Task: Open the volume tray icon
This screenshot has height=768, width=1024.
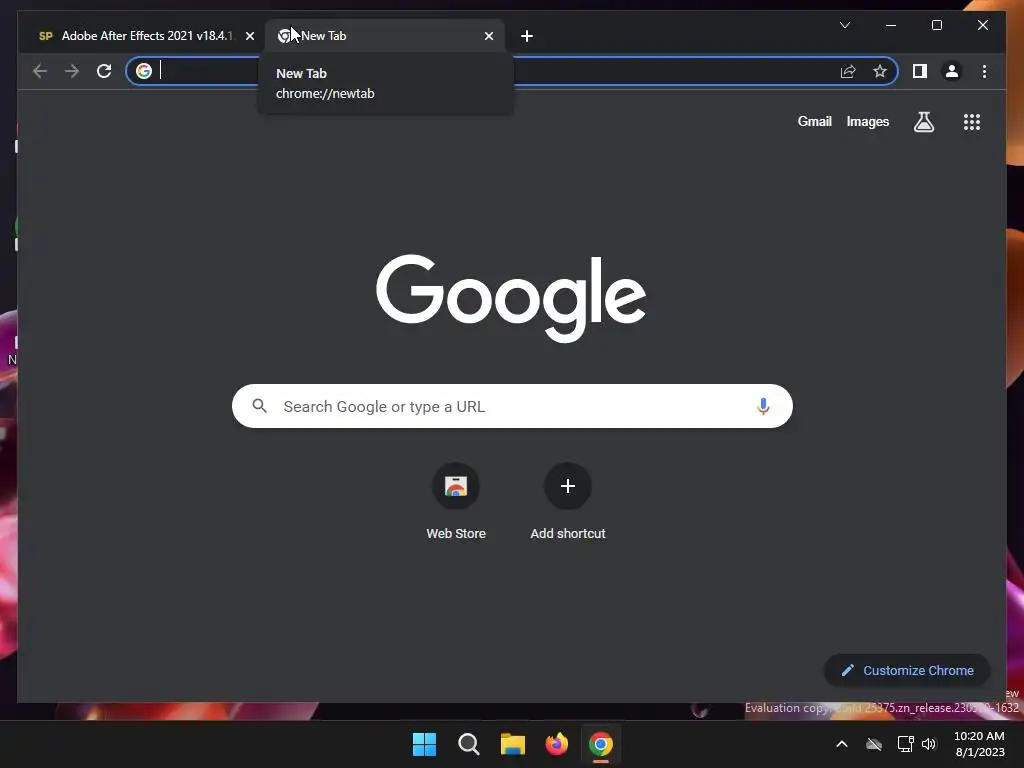Action: [929, 744]
